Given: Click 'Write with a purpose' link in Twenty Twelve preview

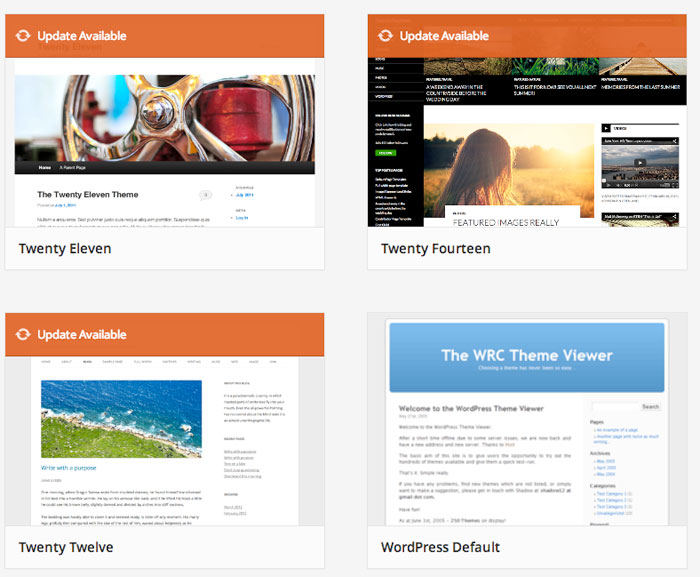Looking at the screenshot, I should pyautogui.click(x=69, y=468).
